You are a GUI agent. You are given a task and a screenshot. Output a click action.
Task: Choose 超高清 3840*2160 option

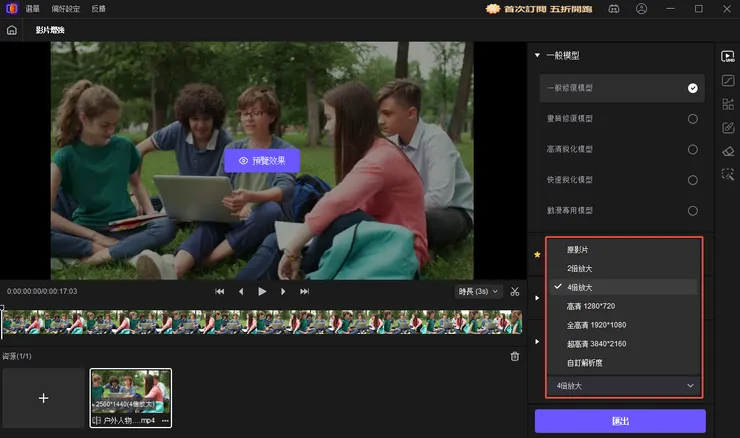point(623,344)
